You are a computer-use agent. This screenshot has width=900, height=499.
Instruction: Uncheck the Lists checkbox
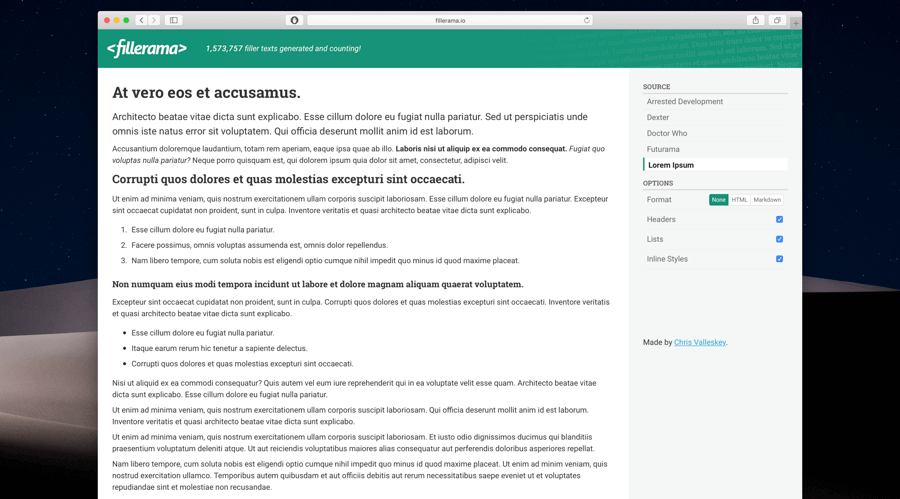(779, 239)
